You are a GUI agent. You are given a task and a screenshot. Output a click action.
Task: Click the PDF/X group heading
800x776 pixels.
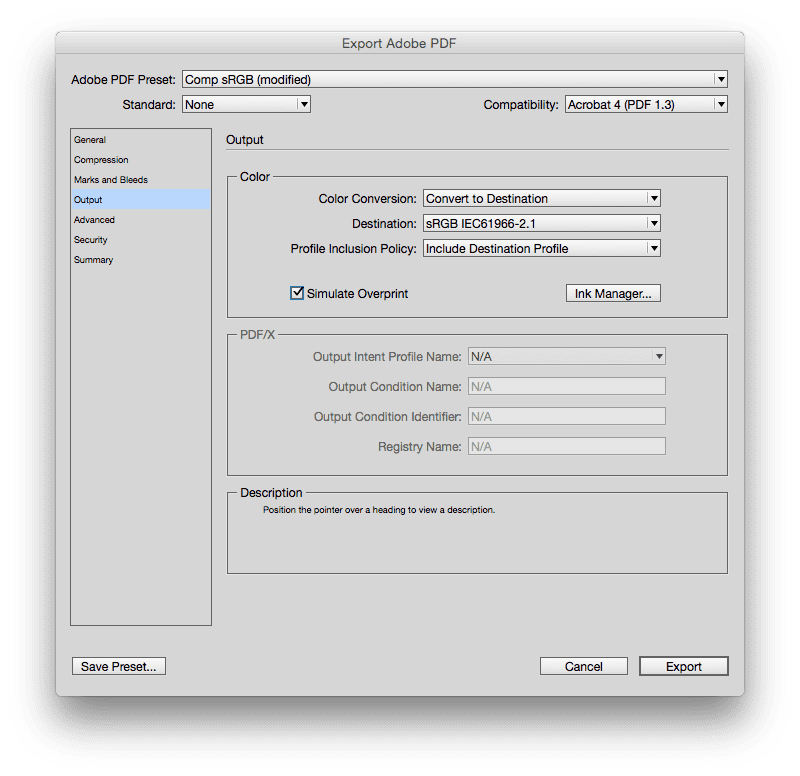(257, 335)
